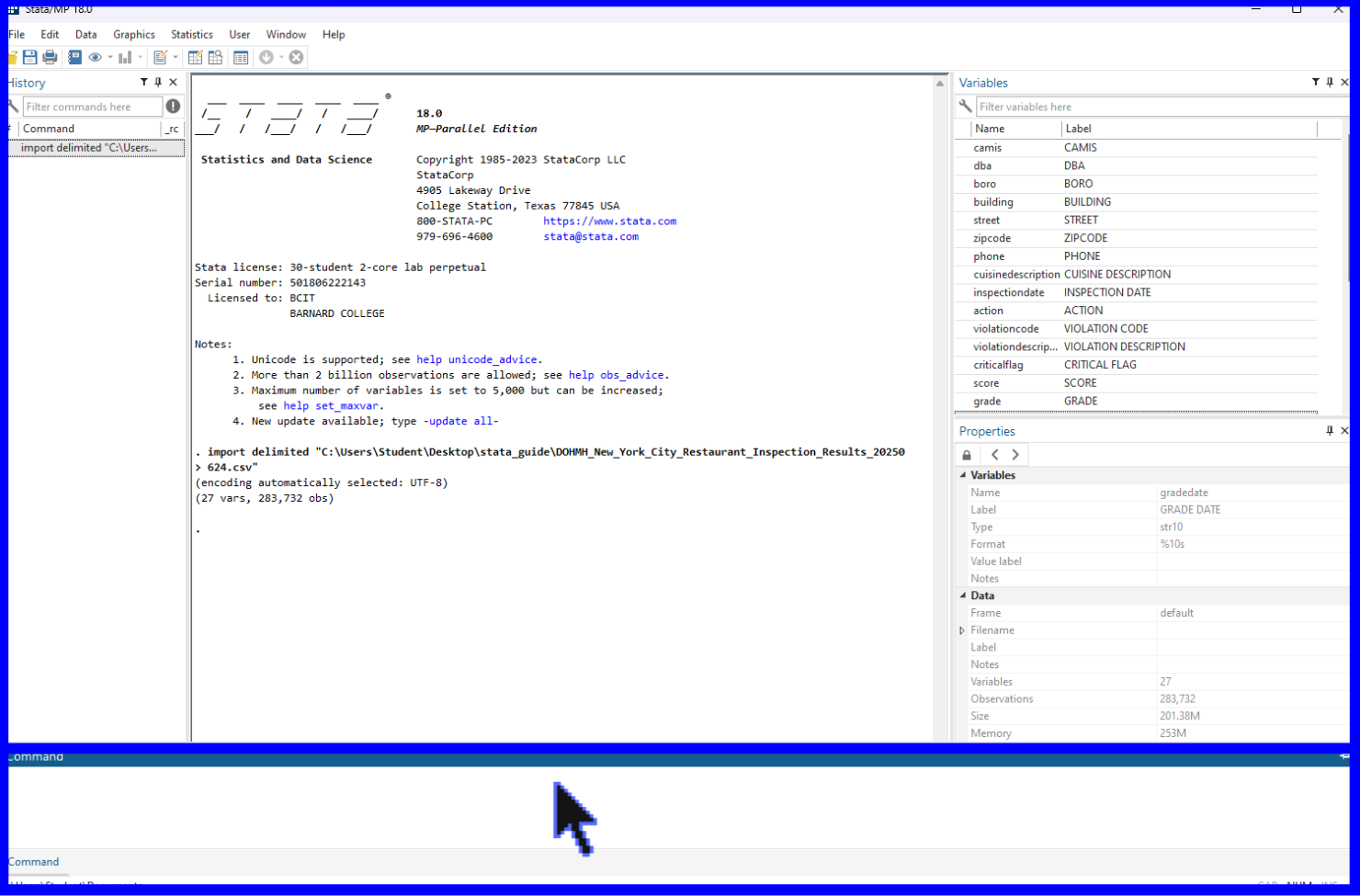Select the inspectiondate variable row
Viewport: 1360px width, 896px height.
click(x=1136, y=292)
